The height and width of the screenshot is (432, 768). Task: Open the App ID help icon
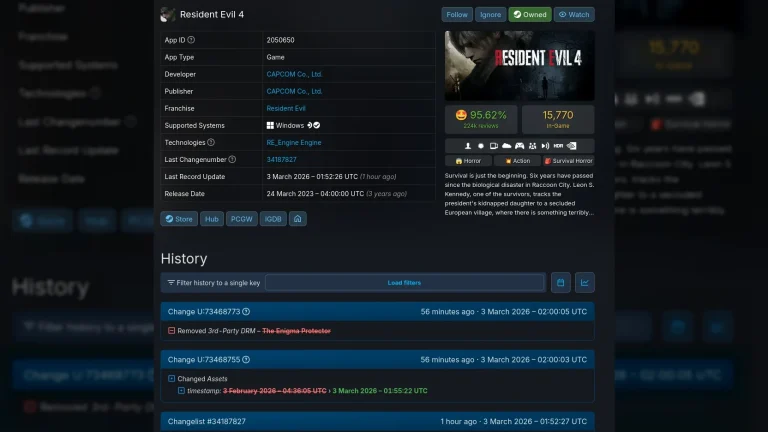coord(191,40)
